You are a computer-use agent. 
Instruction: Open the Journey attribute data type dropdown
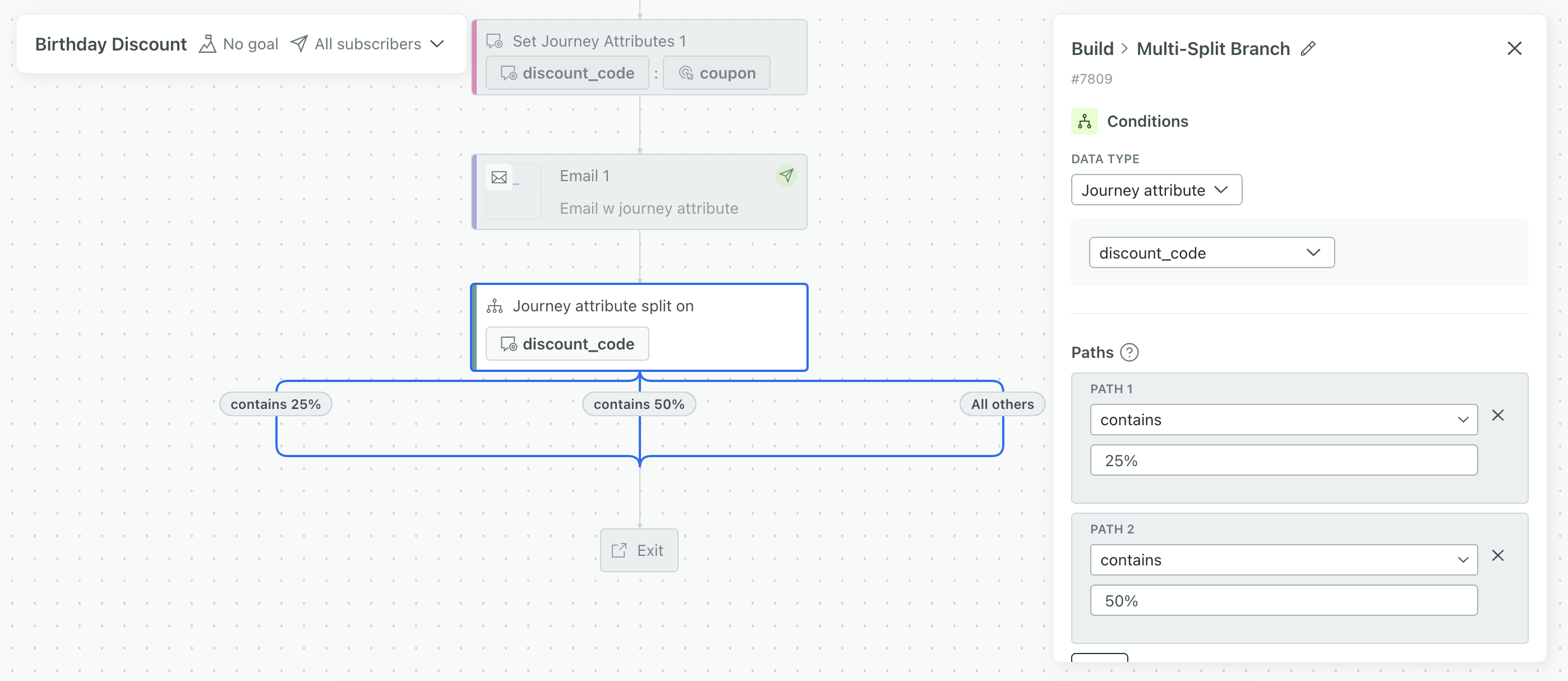coord(1156,190)
